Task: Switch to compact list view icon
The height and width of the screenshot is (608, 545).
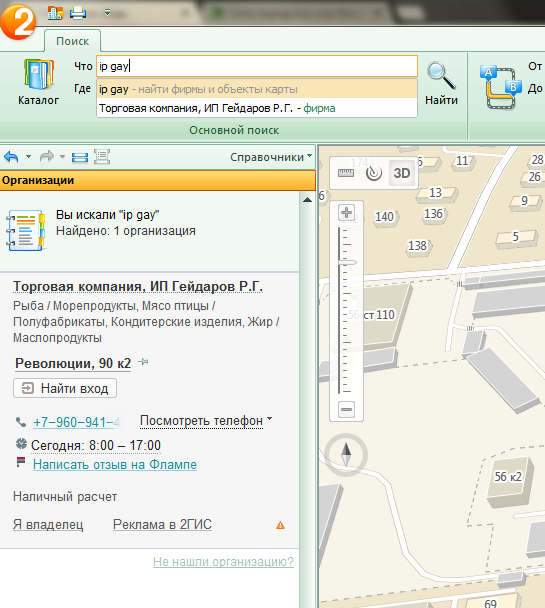Action: (80, 157)
